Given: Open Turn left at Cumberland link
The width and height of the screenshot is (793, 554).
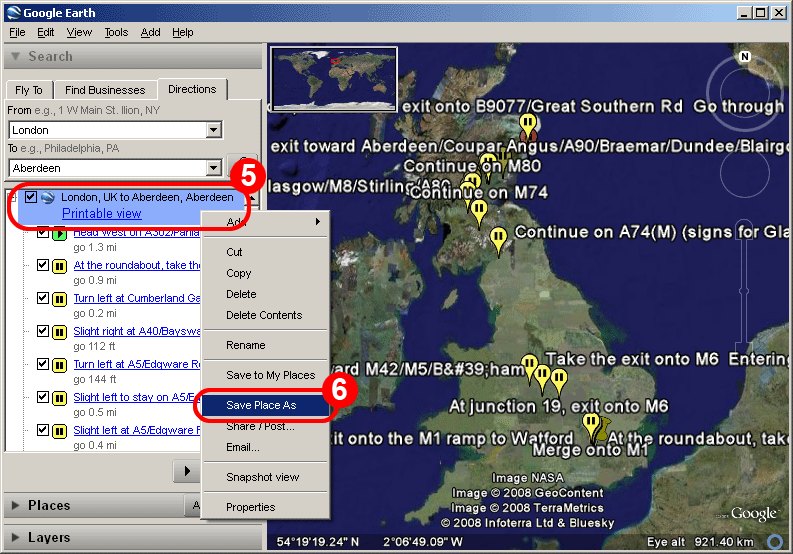Looking at the screenshot, I should 137,298.
